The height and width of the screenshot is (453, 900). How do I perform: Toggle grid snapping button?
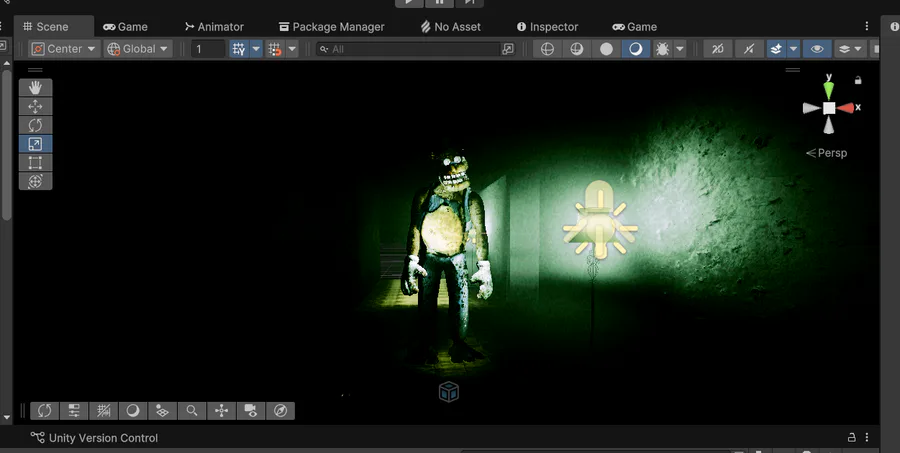pyautogui.click(x=275, y=49)
